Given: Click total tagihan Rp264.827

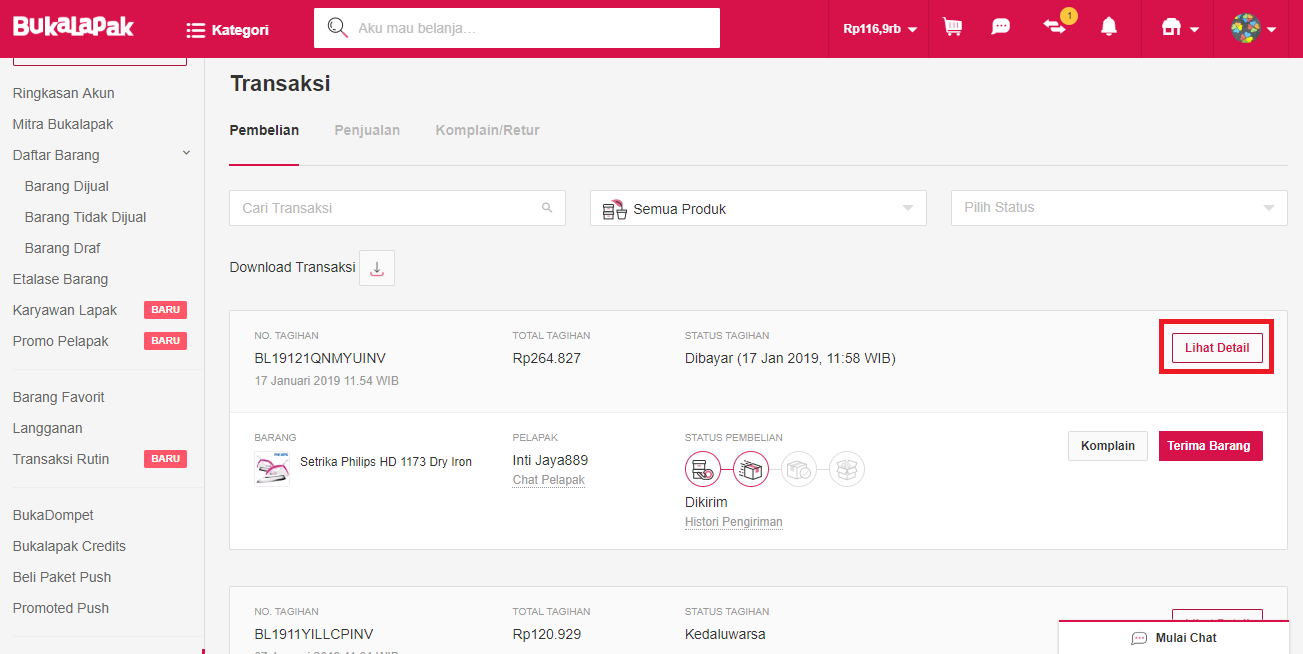Looking at the screenshot, I should click(547, 358).
